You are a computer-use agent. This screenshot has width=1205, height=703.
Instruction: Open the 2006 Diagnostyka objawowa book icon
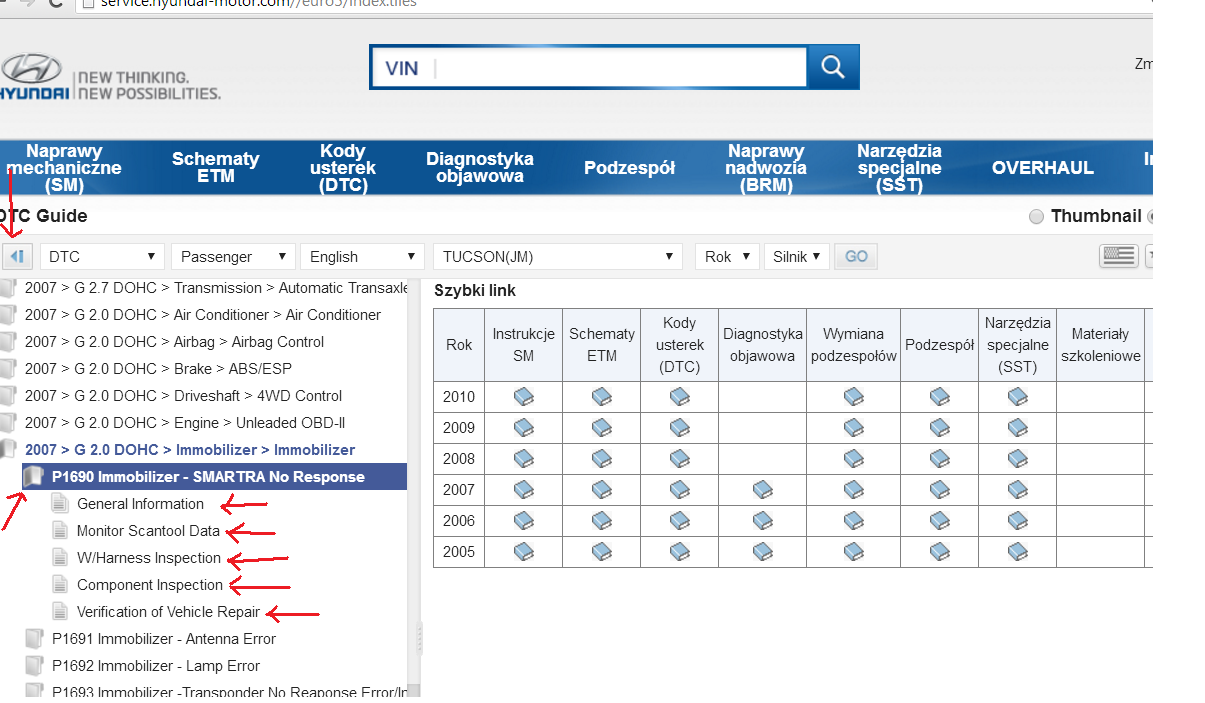pos(762,521)
